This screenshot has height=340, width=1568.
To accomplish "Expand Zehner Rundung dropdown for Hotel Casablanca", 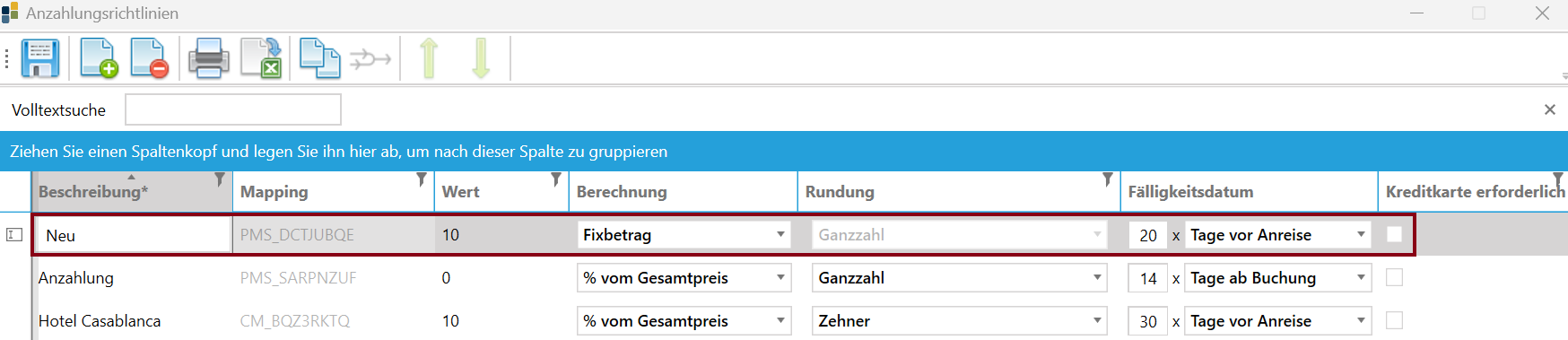I will [959, 321].
